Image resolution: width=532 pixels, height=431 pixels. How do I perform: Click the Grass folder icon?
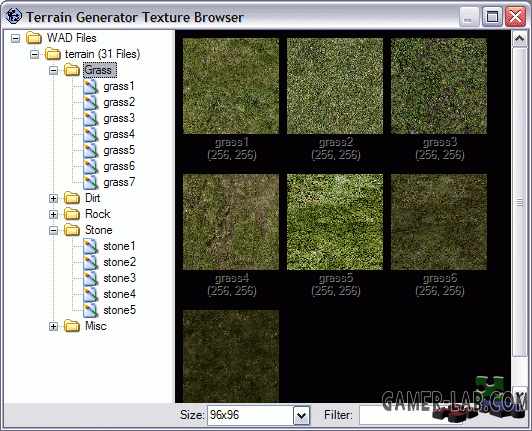[x=72, y=70]
